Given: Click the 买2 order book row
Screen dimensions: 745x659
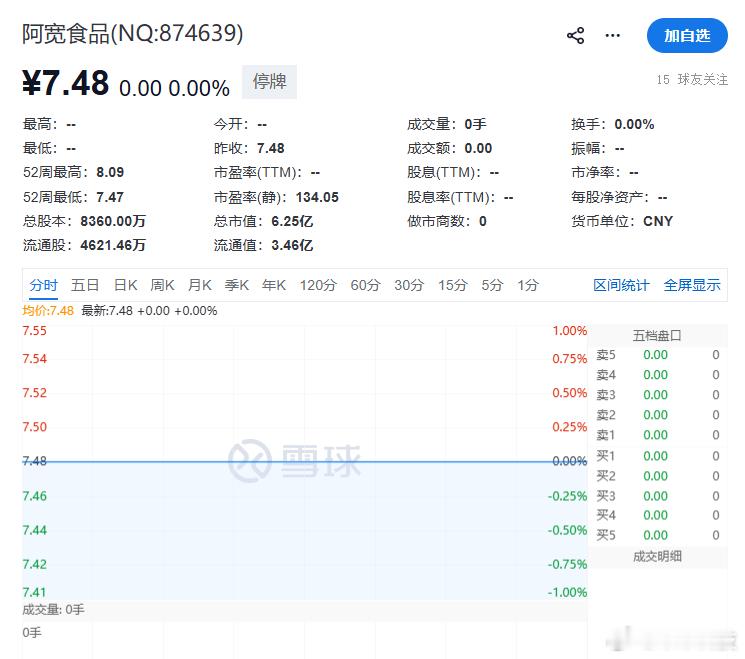Looking at the screenshot, I should (x=658, y=476).
